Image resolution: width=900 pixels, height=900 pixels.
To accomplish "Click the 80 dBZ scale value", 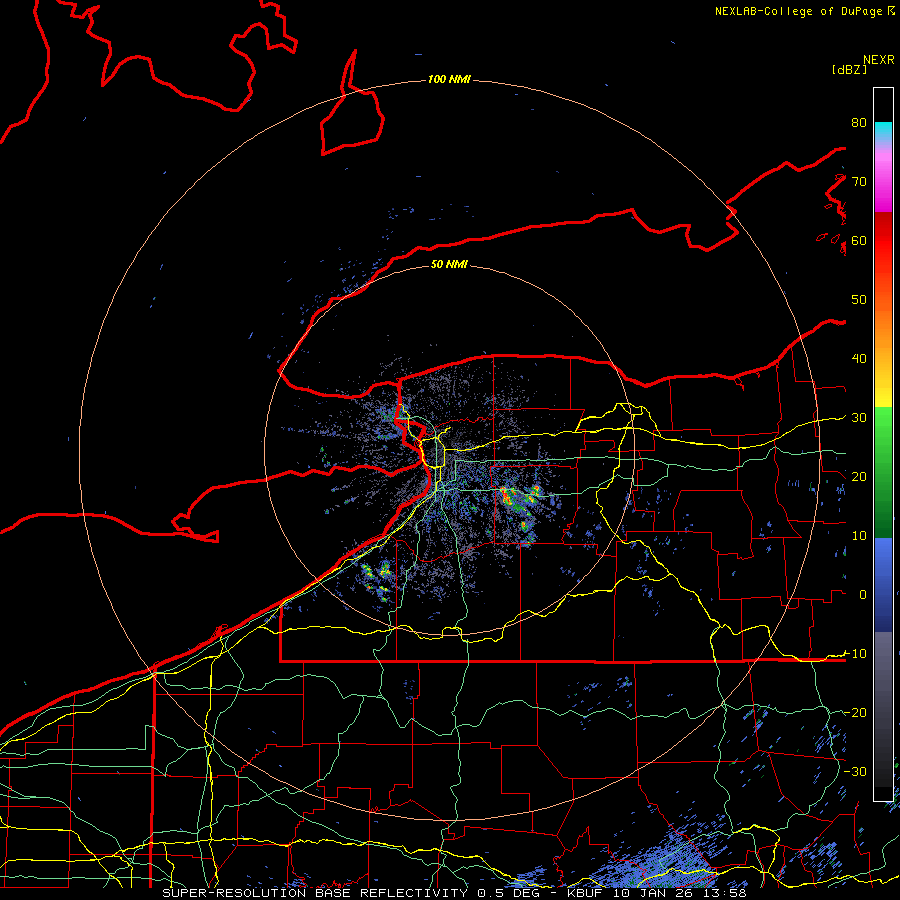I will pos(859,122).
